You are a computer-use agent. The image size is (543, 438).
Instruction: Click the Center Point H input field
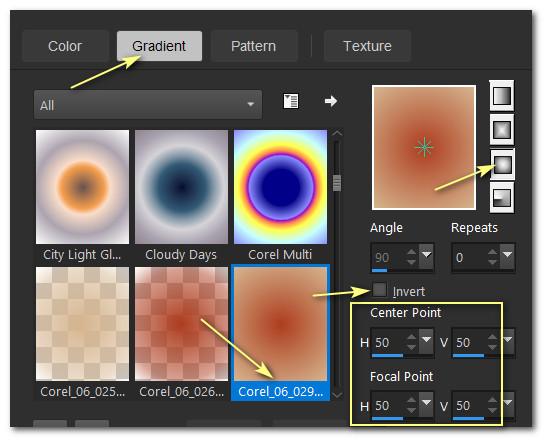click(388, 342)
